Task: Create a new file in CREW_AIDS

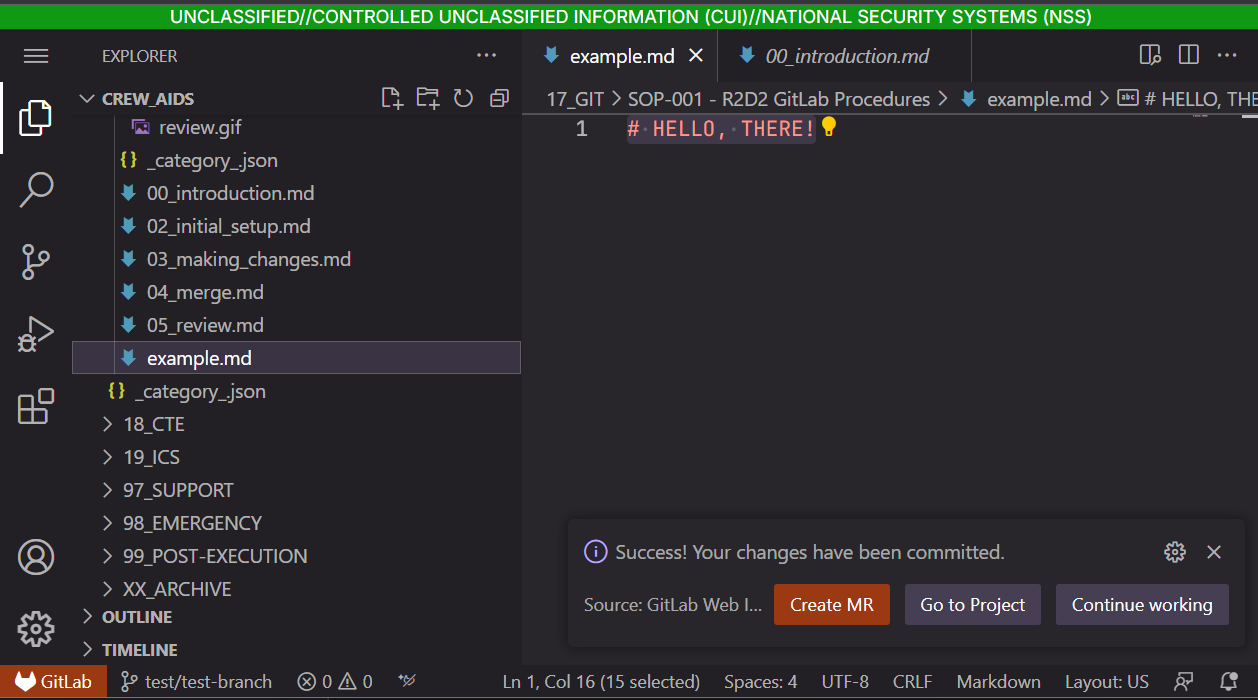Action: point(392,98)
